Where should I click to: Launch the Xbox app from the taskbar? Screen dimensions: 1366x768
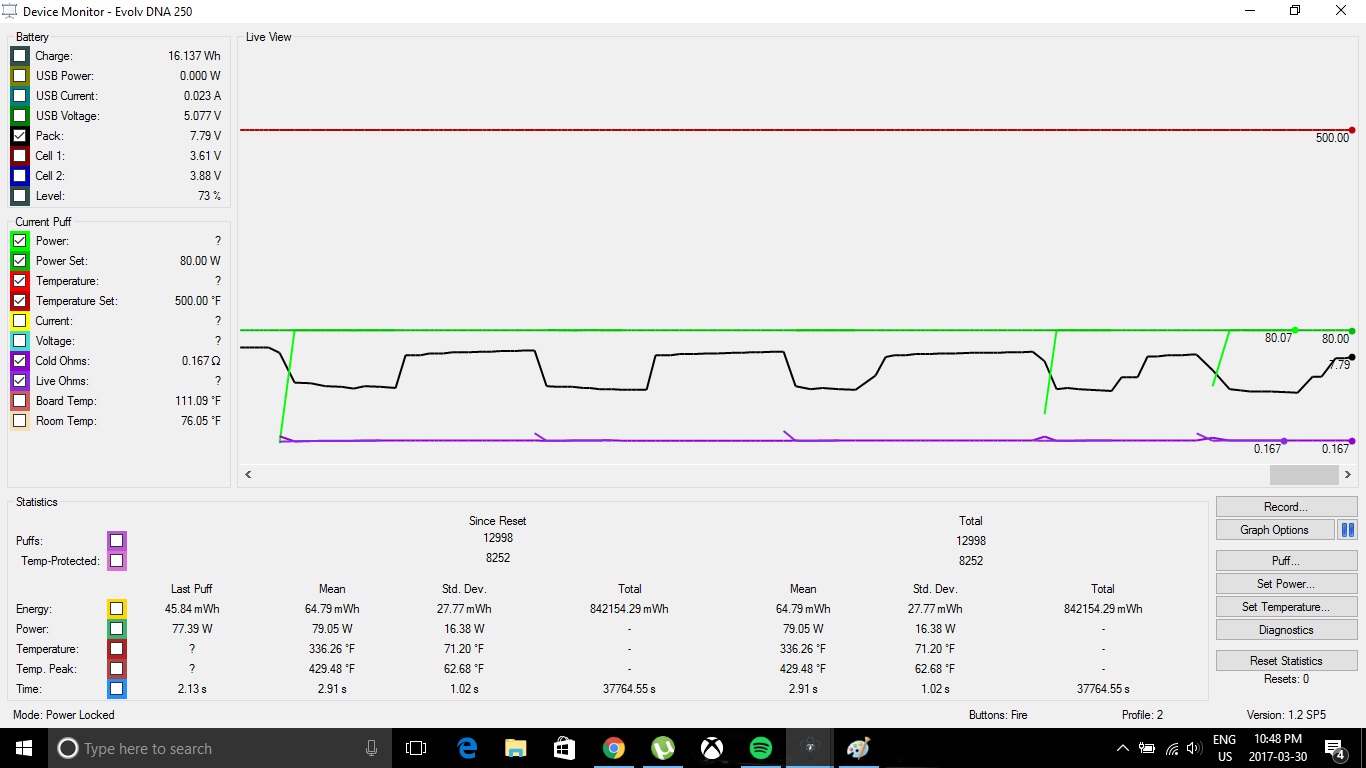(x=711, y=748)
